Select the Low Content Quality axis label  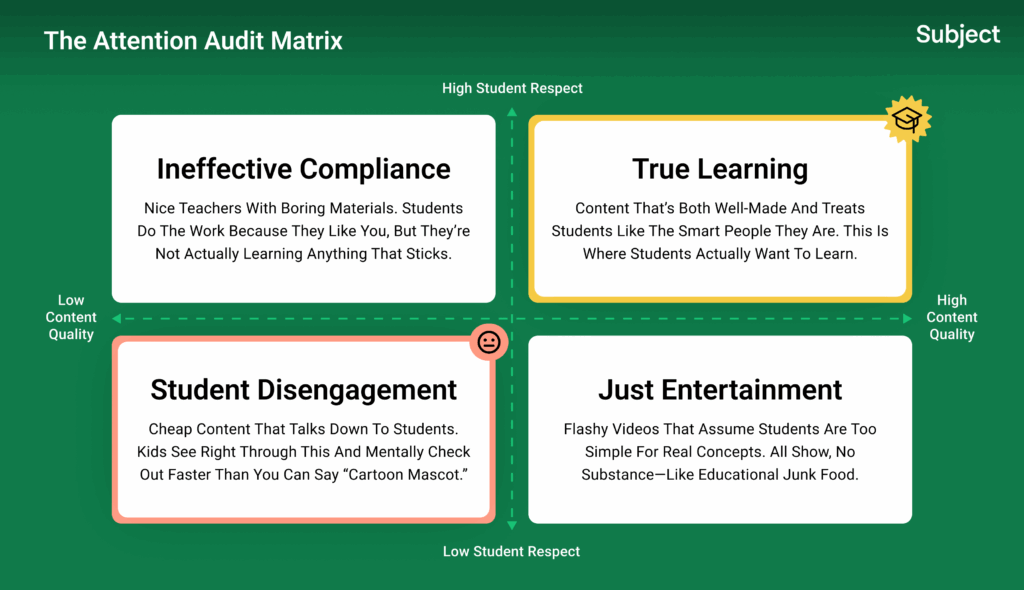(x=71, y=317)
